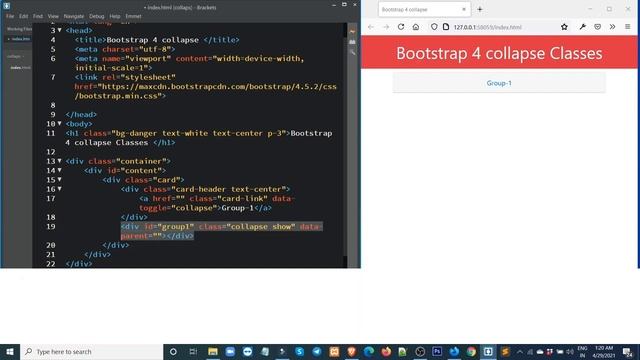Click the Bootstrap 4 collapse Classes heading
The width and height of the screenshot is (640, 360).
tap(499, 53)
